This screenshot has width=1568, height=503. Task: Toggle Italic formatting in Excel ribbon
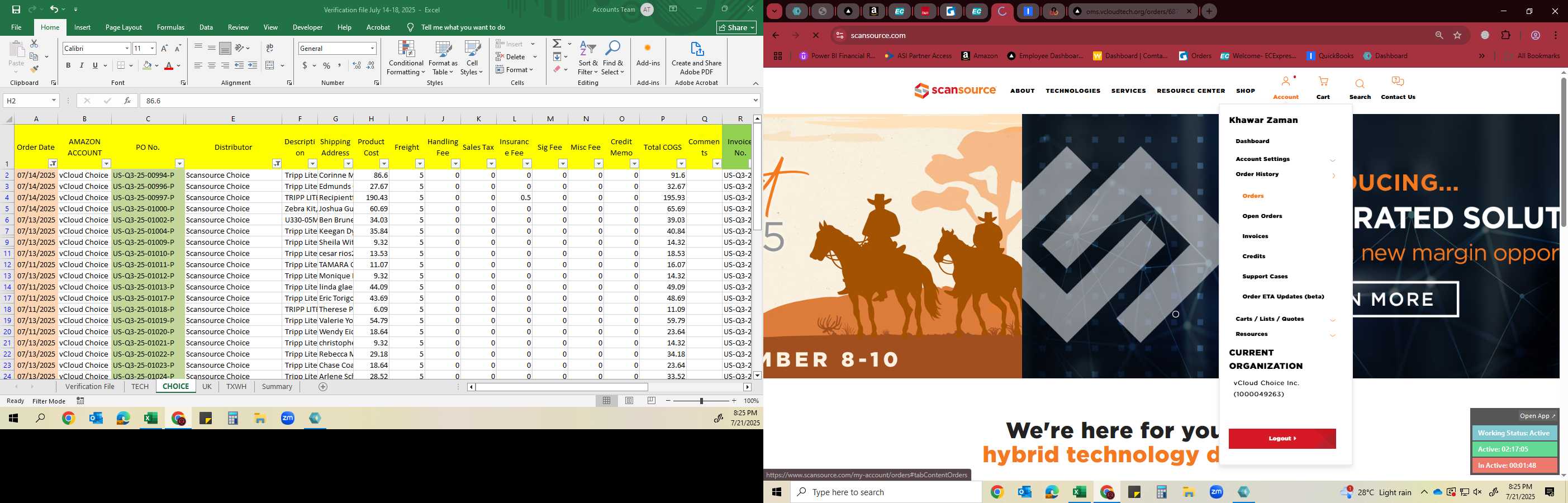coord(82,65)
